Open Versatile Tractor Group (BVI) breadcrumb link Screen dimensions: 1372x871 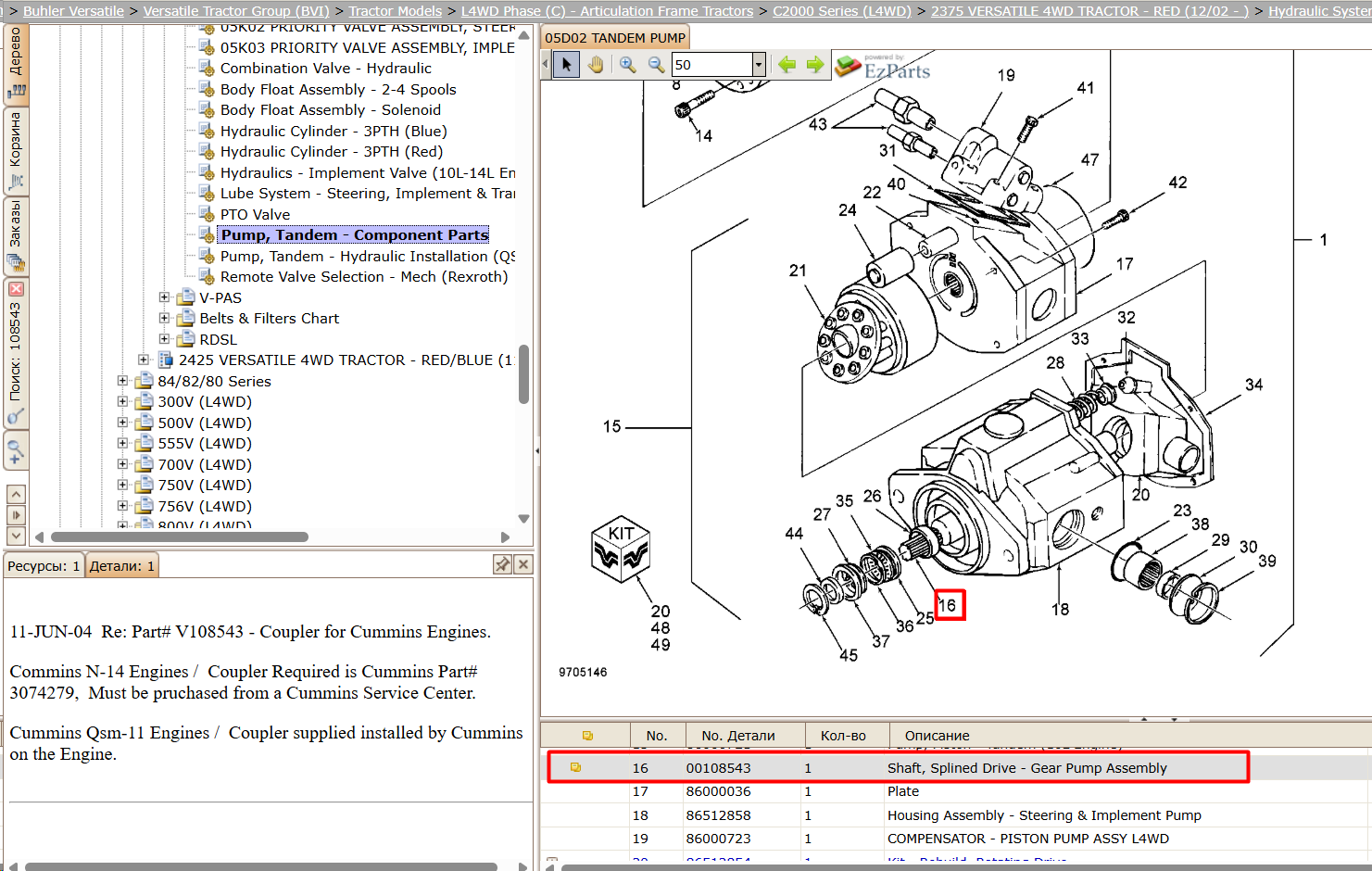click(x=236, y=11)
